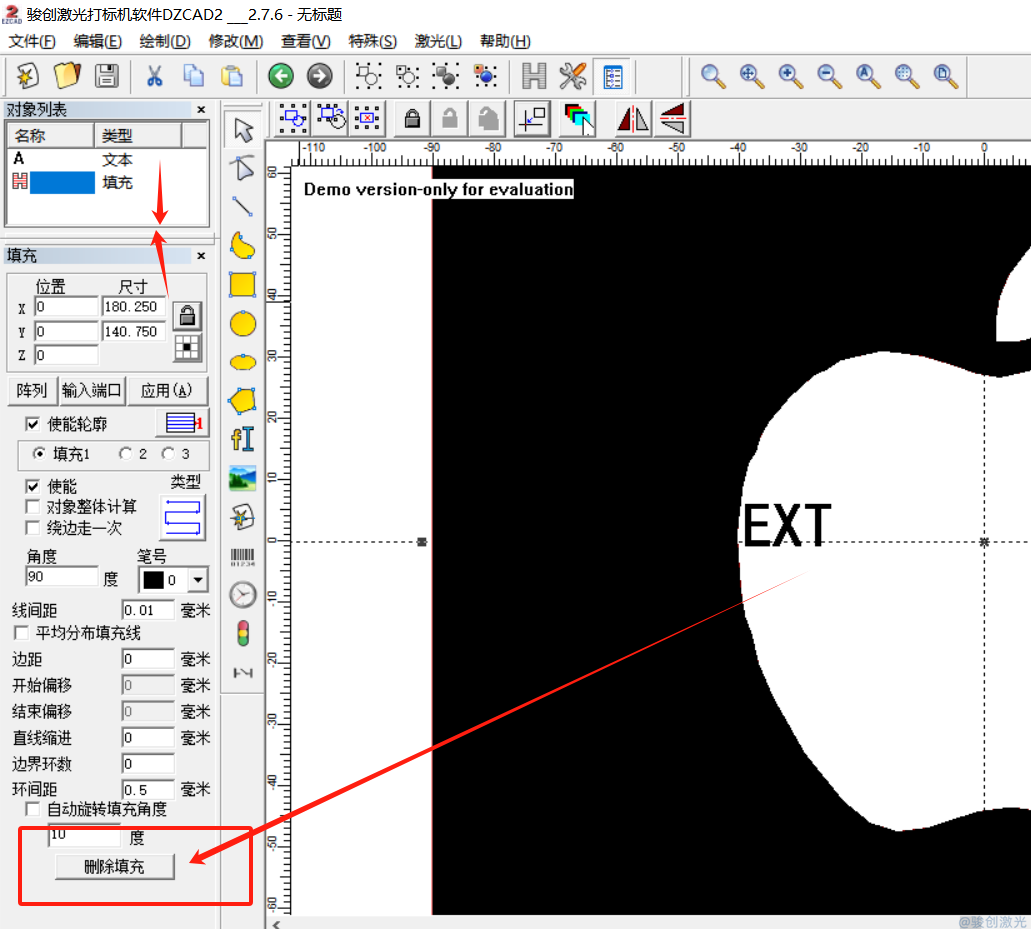Open the 文件(F) menu
Viewport: 1031px width, 929px height.
[x=32, y=41]
